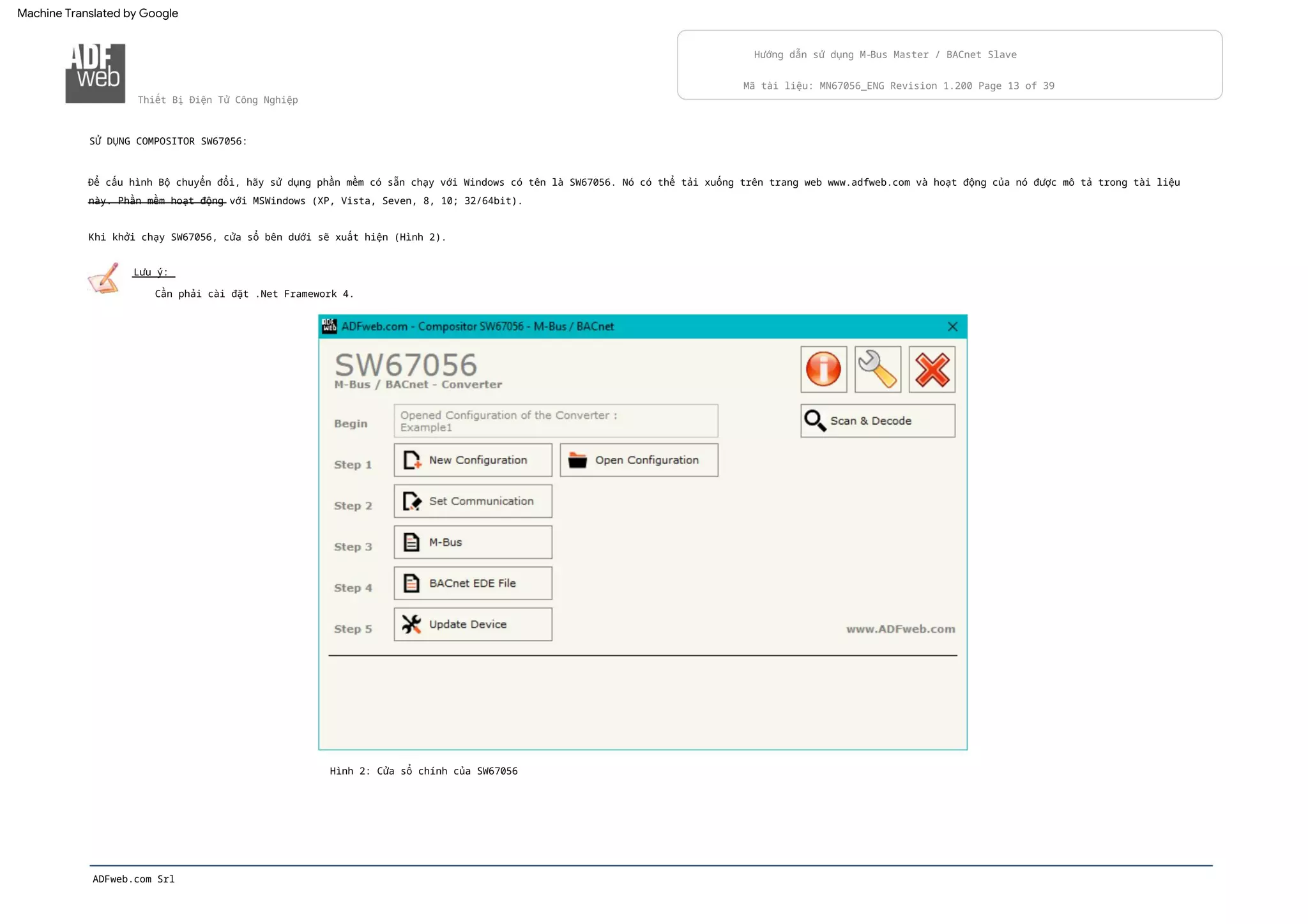Open settings with the wrench icon

pos(878,369)
